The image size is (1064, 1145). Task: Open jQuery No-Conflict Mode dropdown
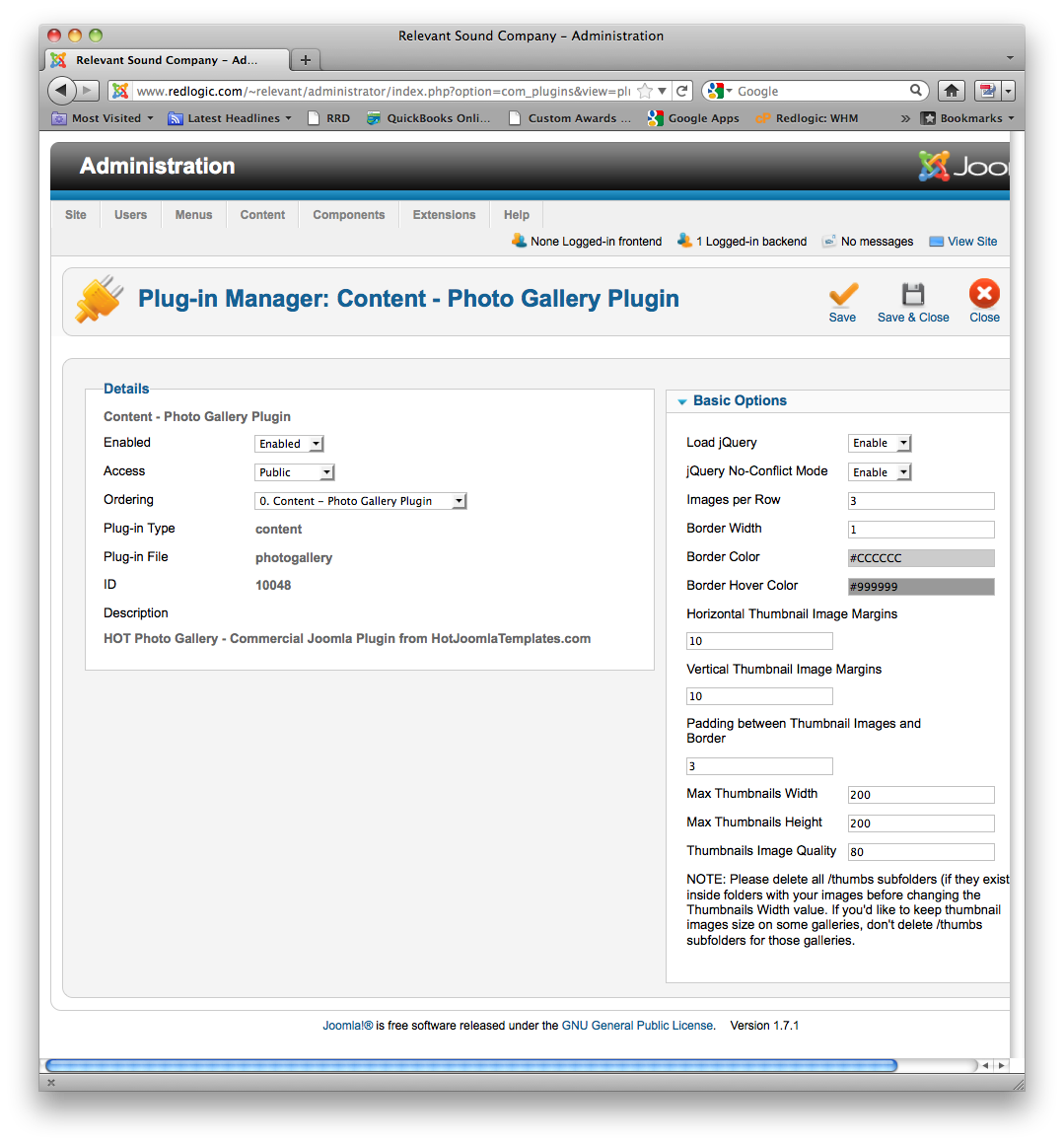coord(880,471)
